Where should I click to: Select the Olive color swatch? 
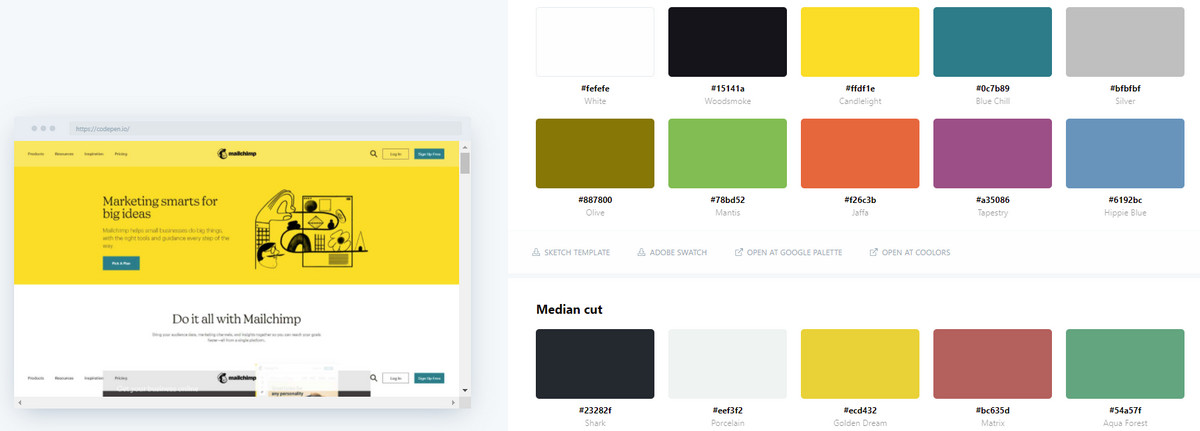595,153
